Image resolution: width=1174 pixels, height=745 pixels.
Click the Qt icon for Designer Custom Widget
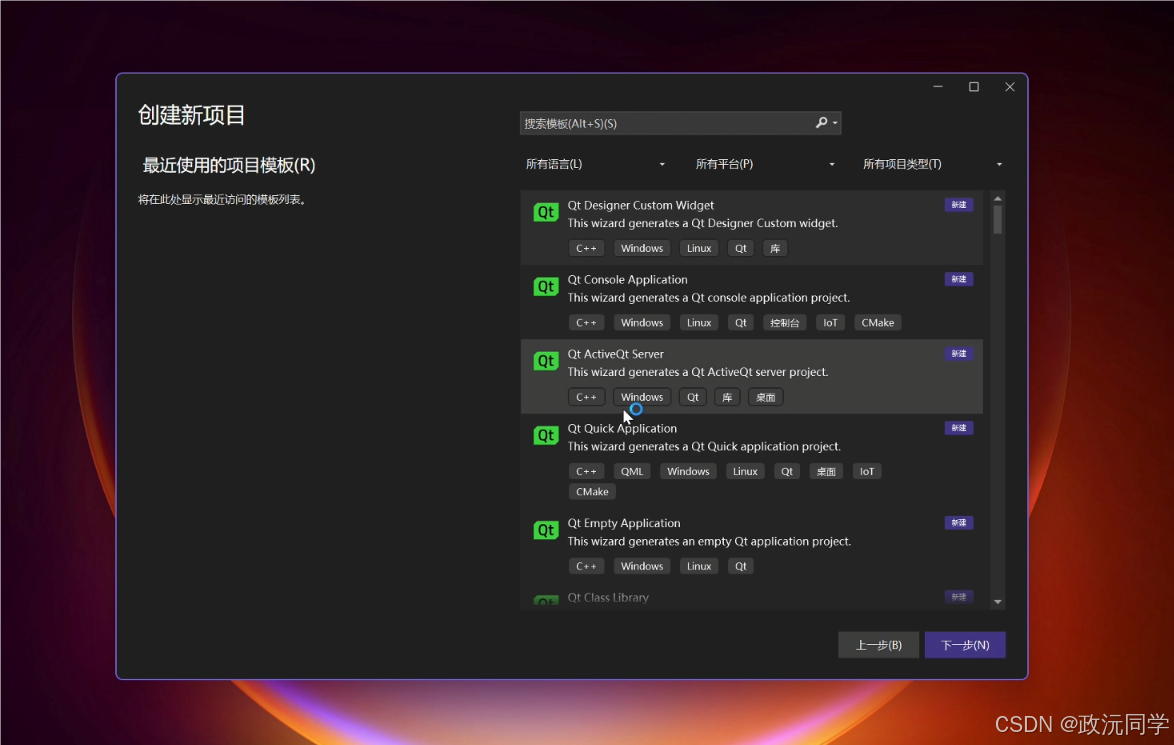[x=546, y=212]
